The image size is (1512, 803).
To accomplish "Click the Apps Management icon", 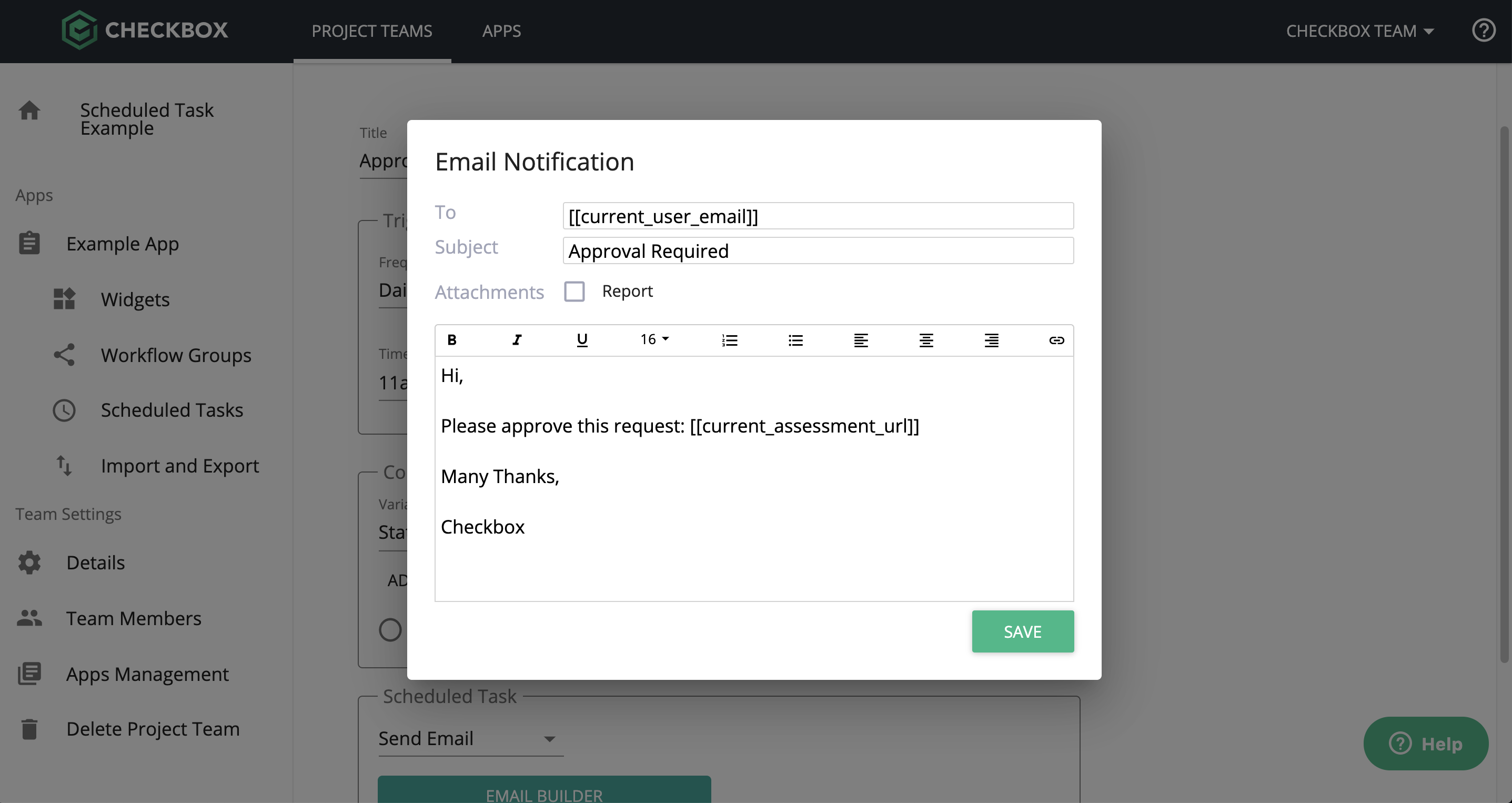I will pos(29,673).
